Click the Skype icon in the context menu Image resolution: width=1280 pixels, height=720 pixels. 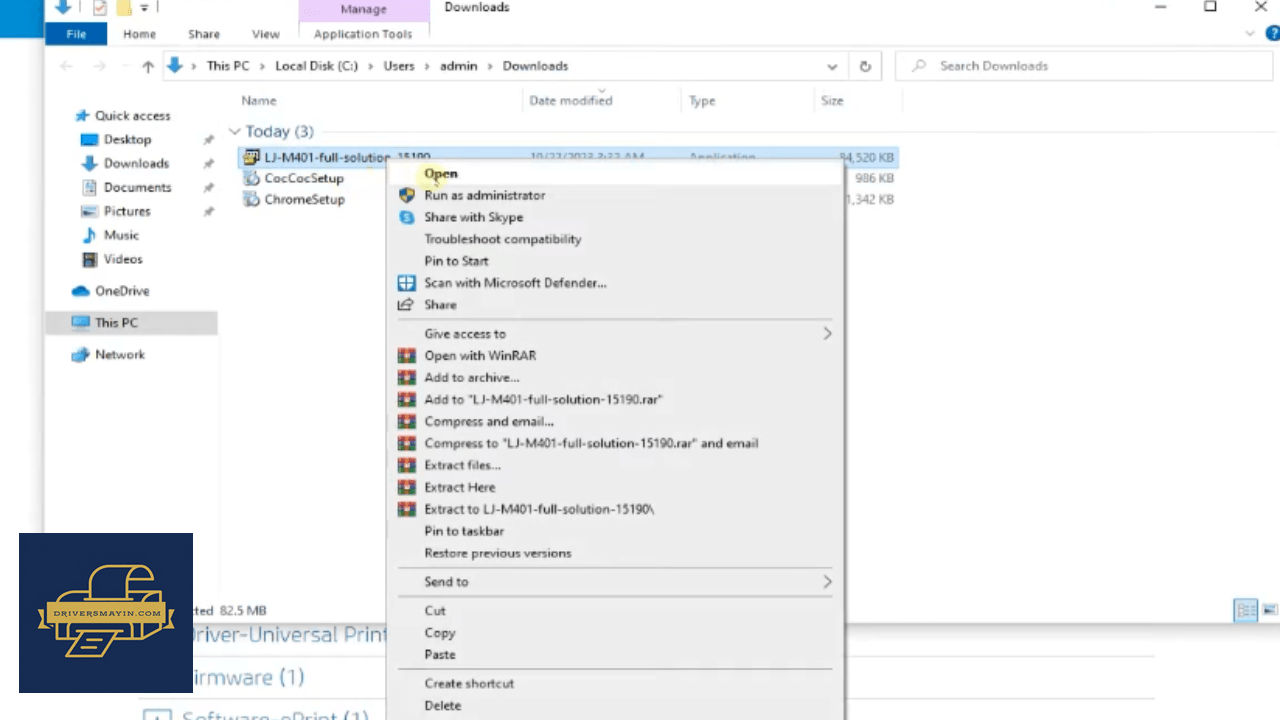coord(406,218)
